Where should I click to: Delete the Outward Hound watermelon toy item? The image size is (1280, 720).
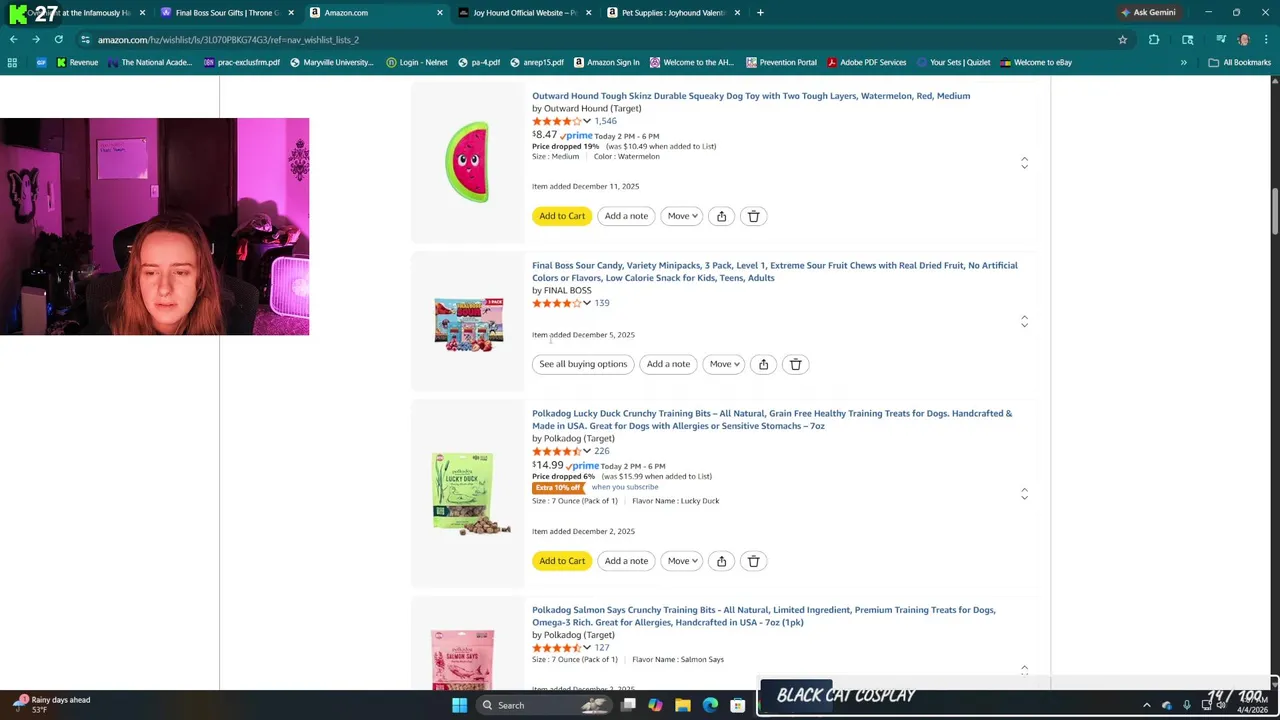click(x=754, y=216)
